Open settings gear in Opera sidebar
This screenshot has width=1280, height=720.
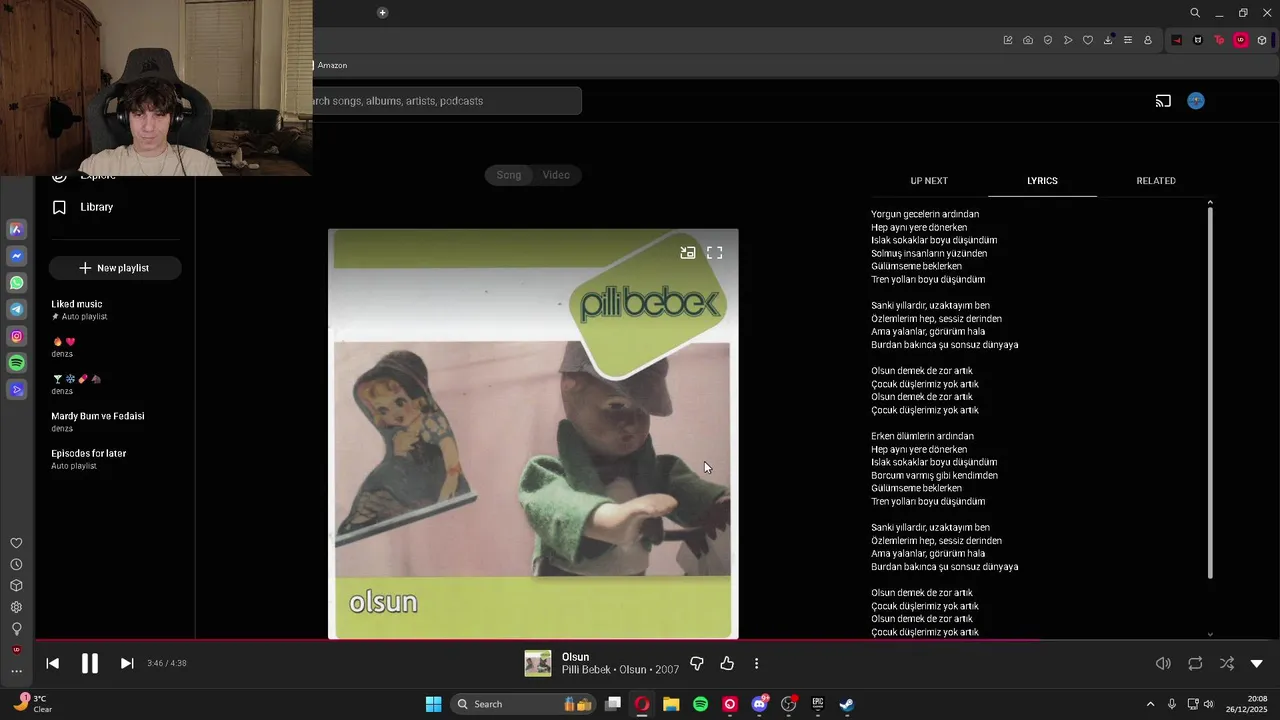point(16,607)
